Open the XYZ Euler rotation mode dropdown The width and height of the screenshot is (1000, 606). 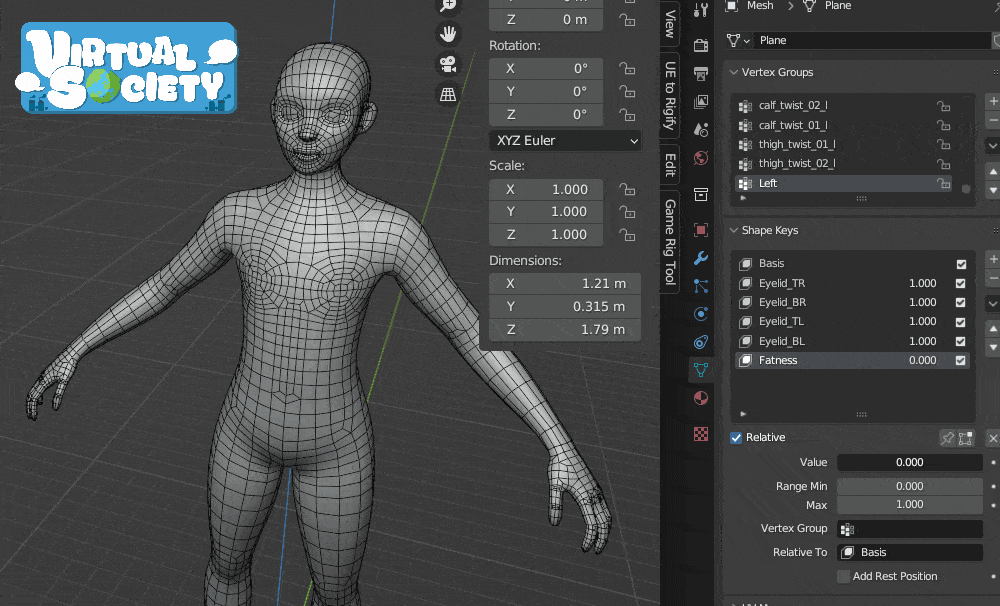tap(564, 141)
